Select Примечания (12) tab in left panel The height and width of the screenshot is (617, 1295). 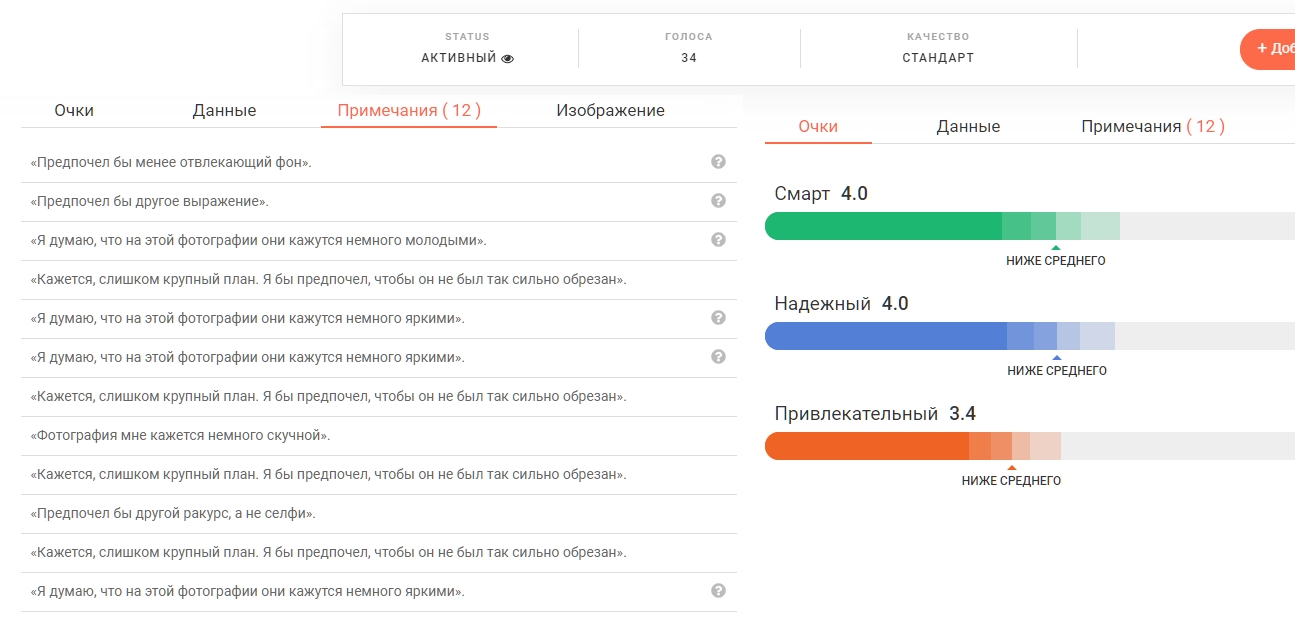409,111
